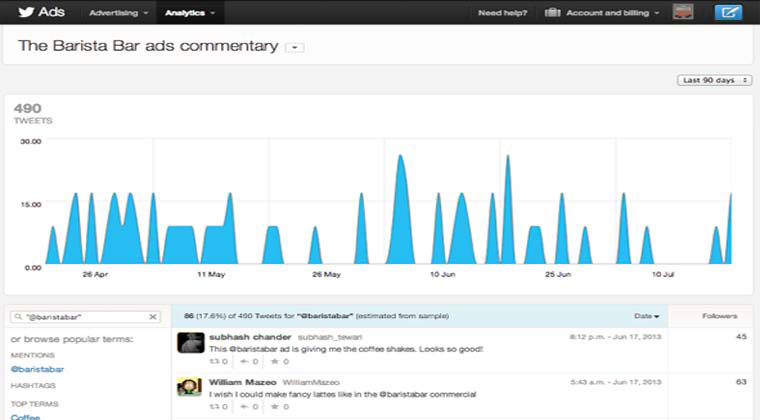Click the Twitter bird logo
Image resolution: width=760 pixels, height=420 pixels.
(26, 12)
